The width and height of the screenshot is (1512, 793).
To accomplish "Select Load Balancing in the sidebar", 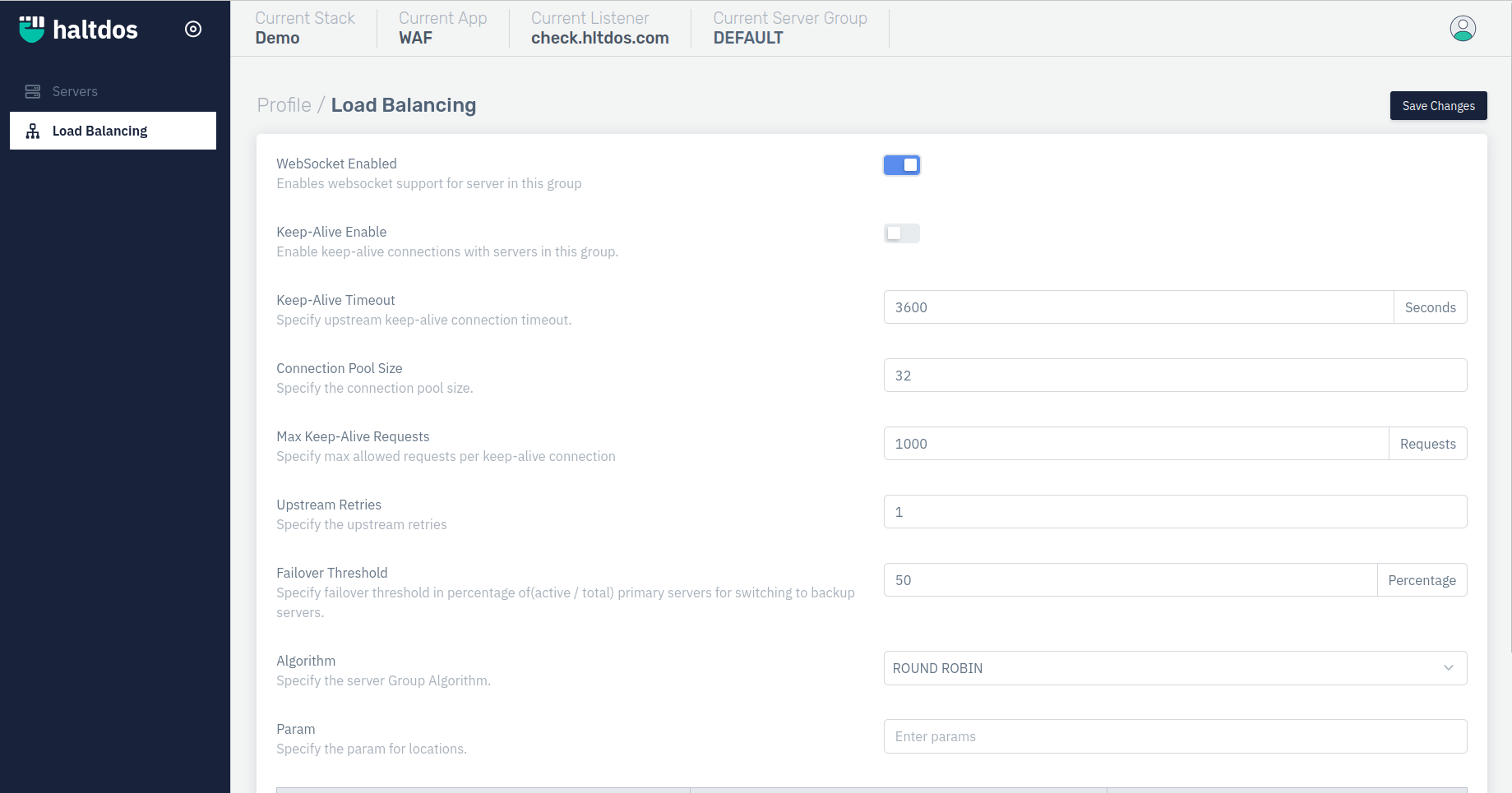I will click(x=113, y=131).
